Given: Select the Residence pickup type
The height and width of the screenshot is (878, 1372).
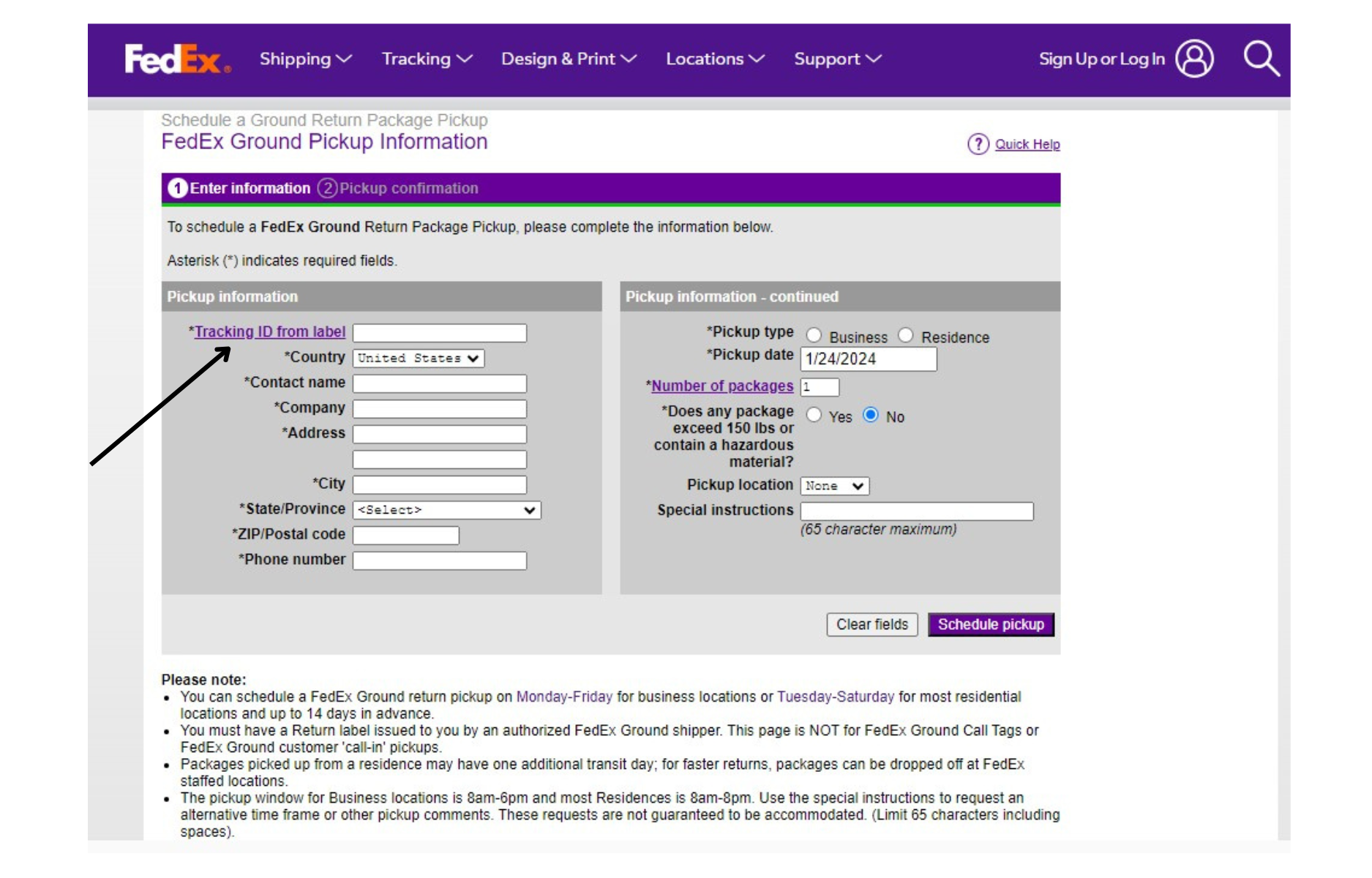Looking at the screenshot, I should pos(906,335).
